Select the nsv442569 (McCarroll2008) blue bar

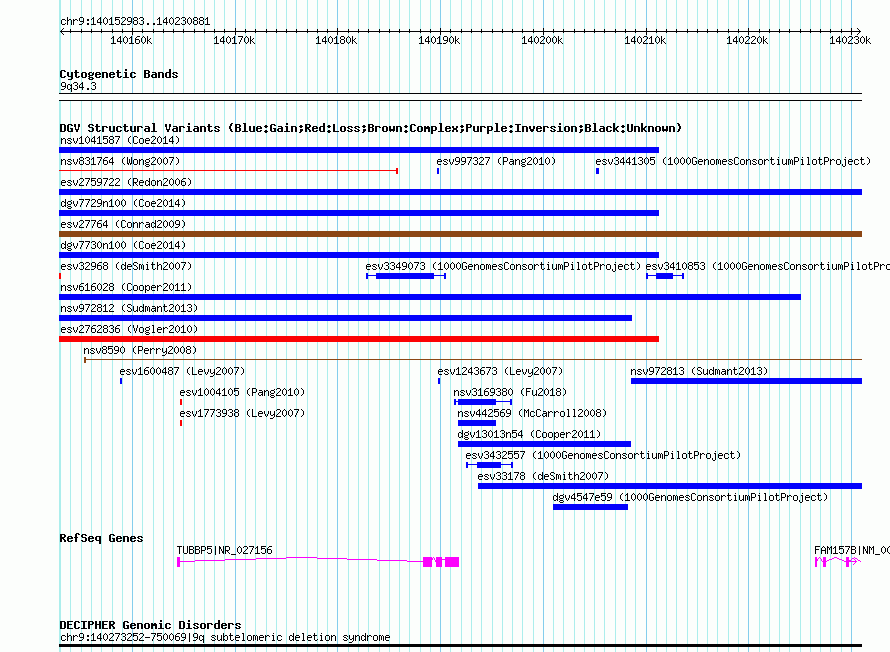[x=477, y=423]
